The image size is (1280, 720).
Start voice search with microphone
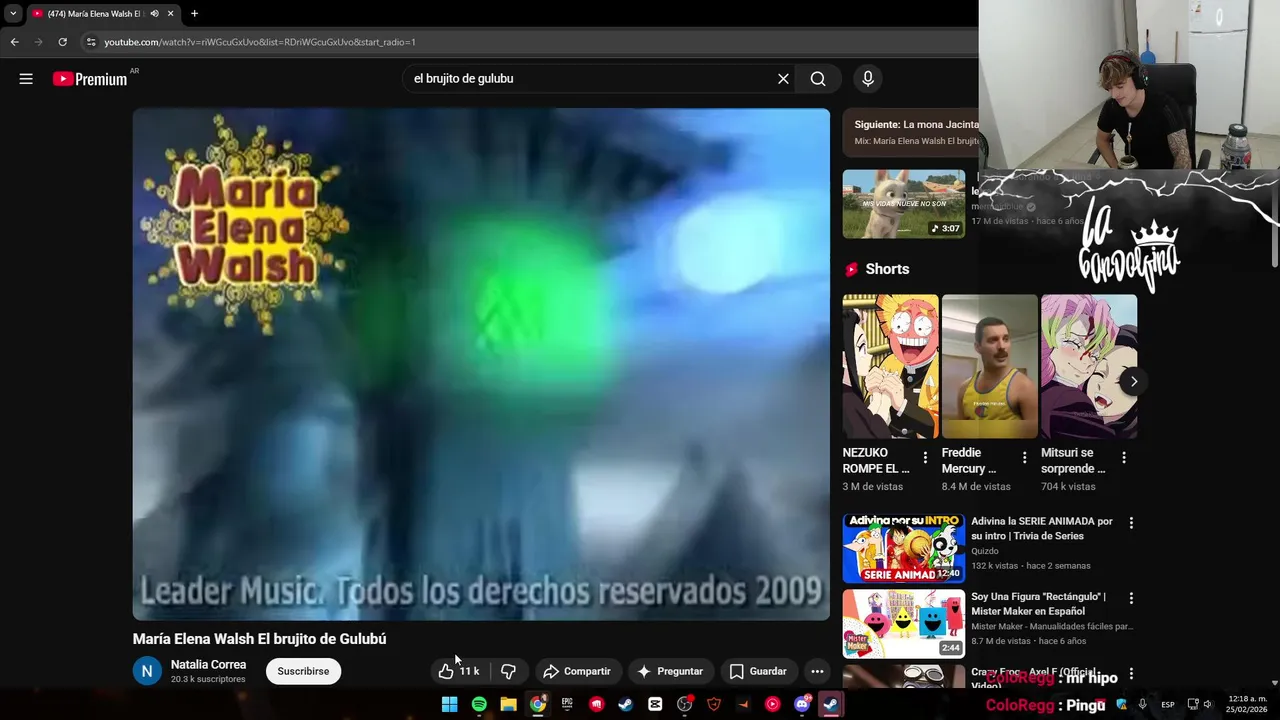pyautogui.click(x=867, y=79)
